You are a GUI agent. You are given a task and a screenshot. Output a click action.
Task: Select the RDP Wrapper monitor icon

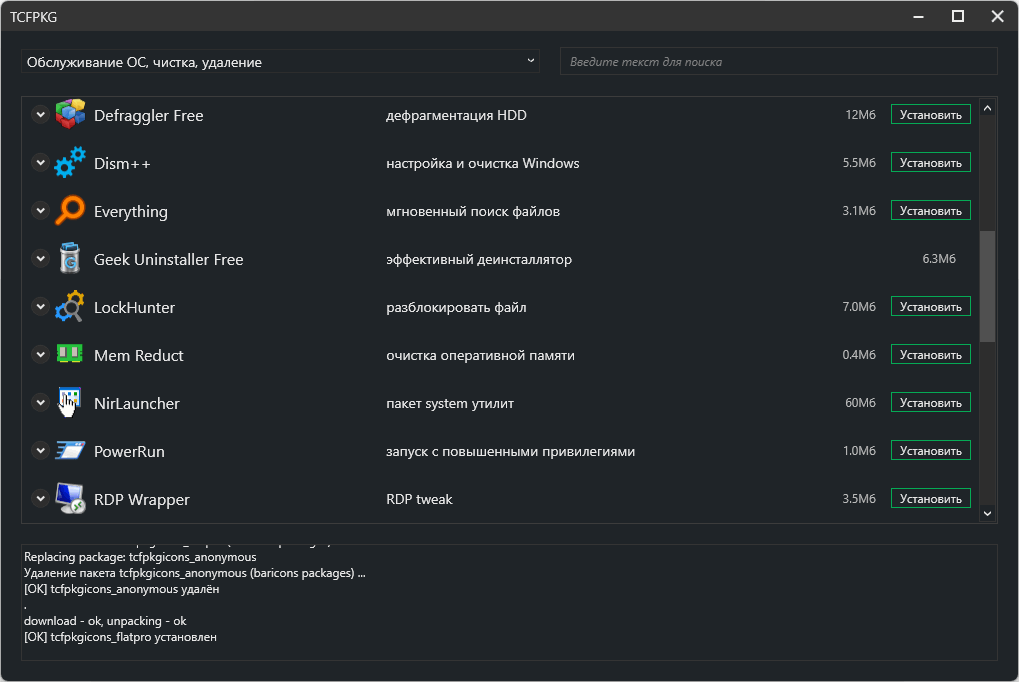click(x=70, y=499)
